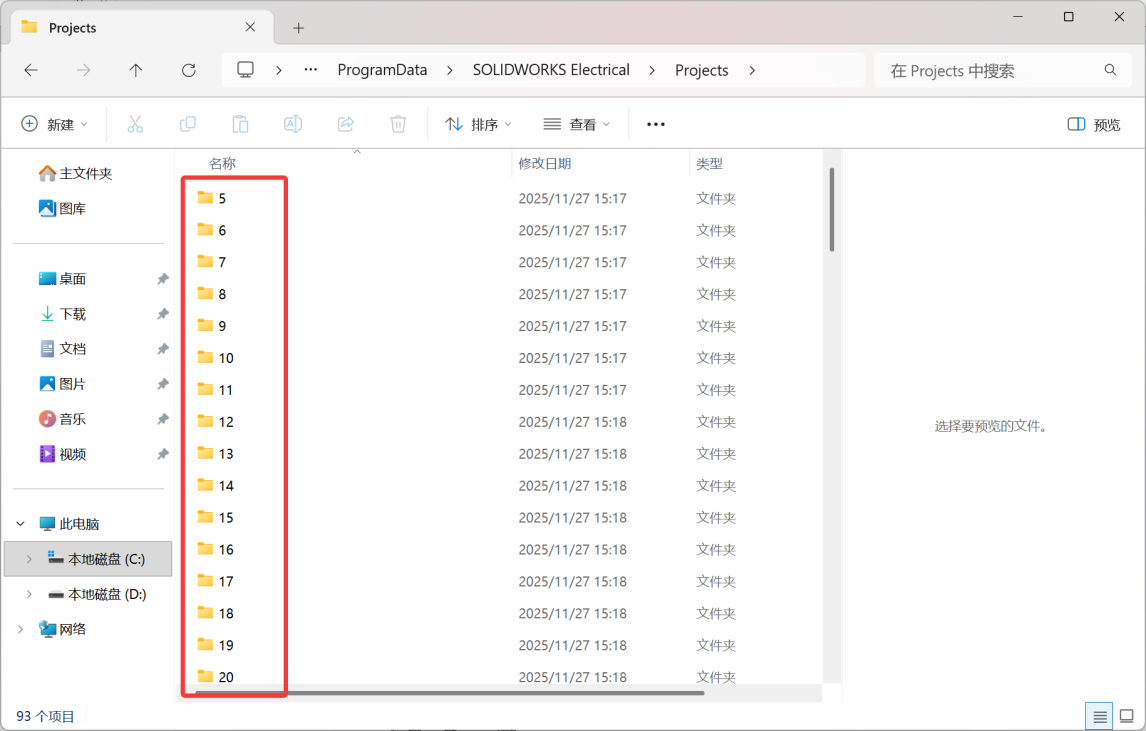Switch to details view in status bar
1146x731 pixels.
1100,716
